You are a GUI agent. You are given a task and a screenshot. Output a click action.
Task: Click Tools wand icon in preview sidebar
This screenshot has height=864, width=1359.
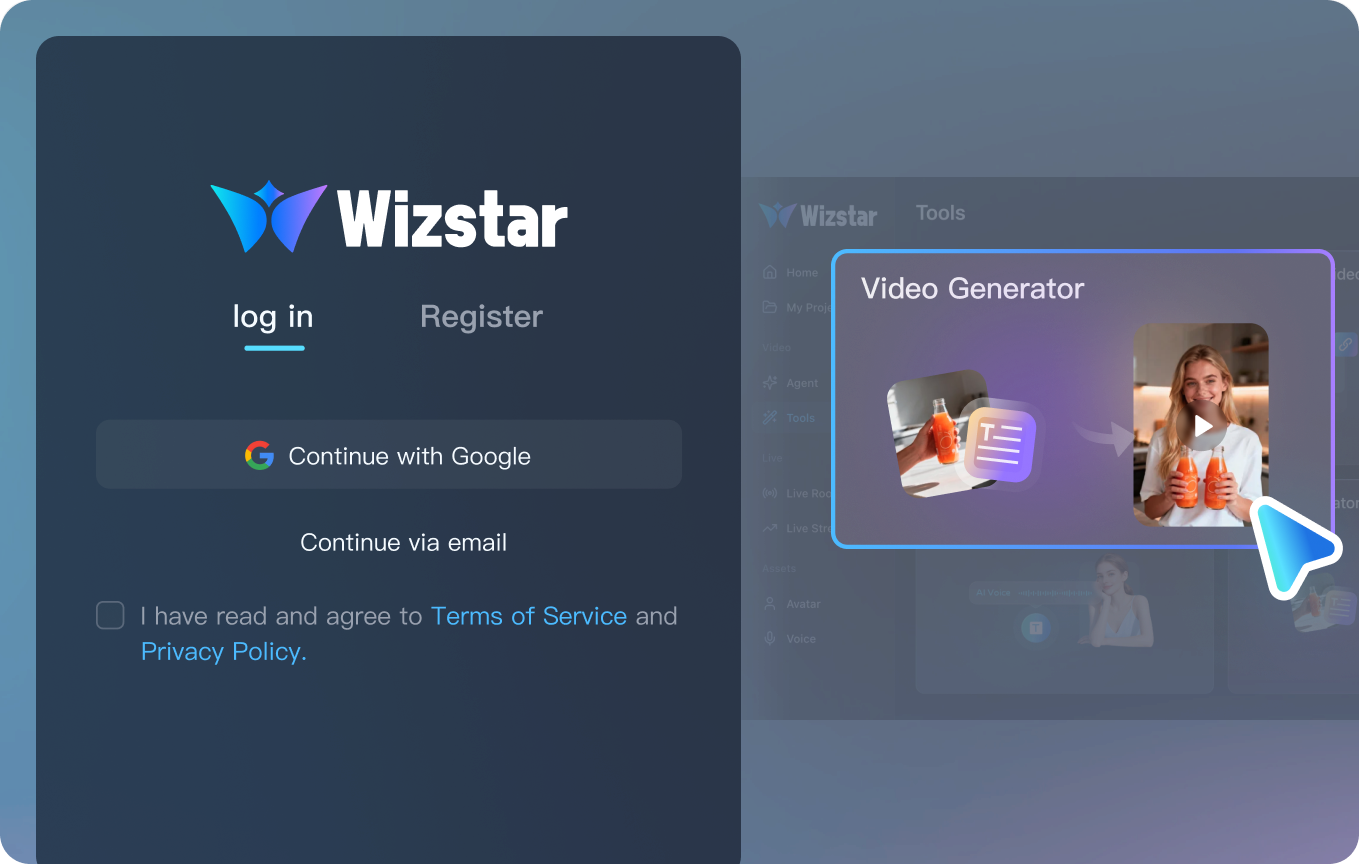coord(770,418)
